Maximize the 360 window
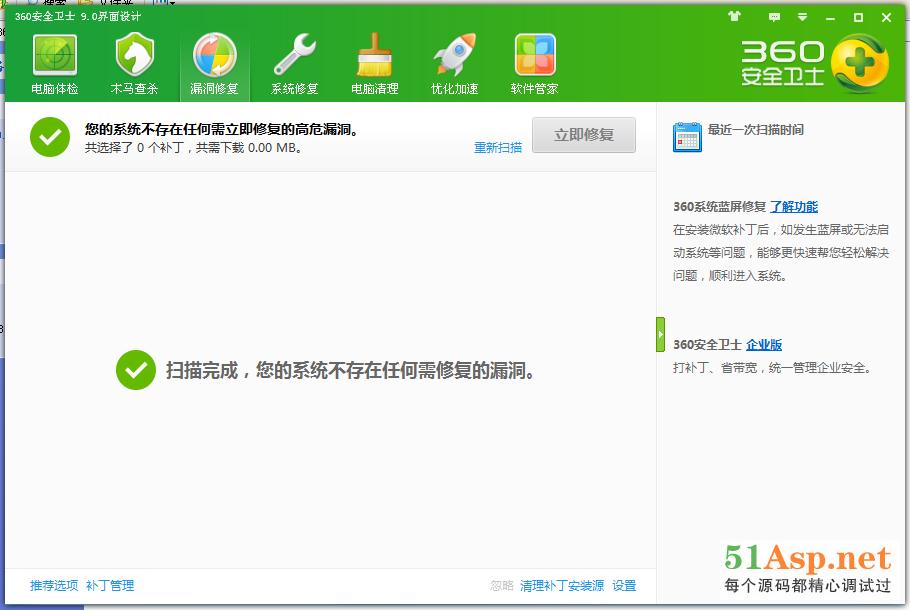The image size is (910, 610). click(x=858, y=17)
